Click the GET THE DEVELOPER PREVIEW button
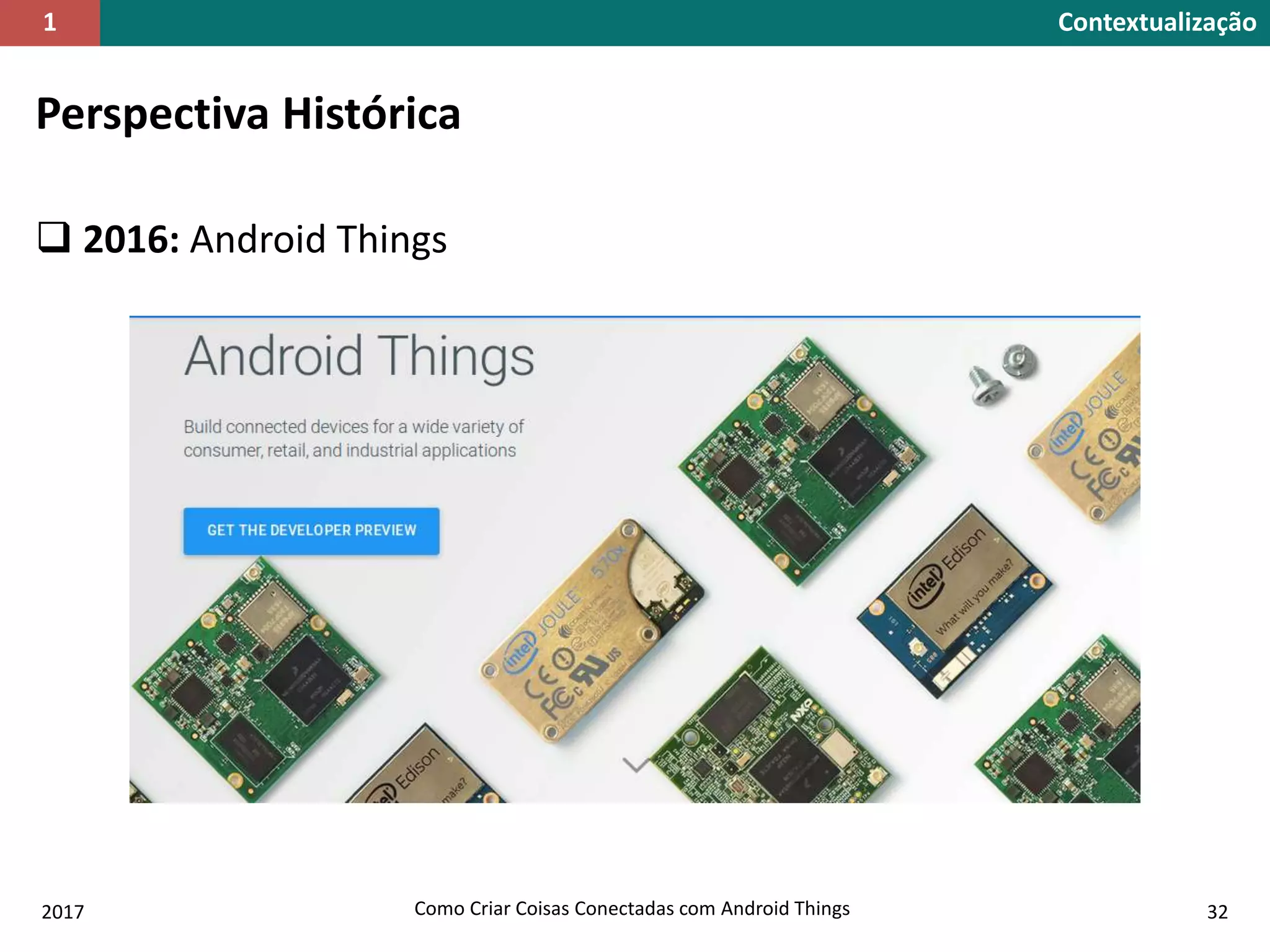Screen dimensions: 1270x952 tap(311, 531)
